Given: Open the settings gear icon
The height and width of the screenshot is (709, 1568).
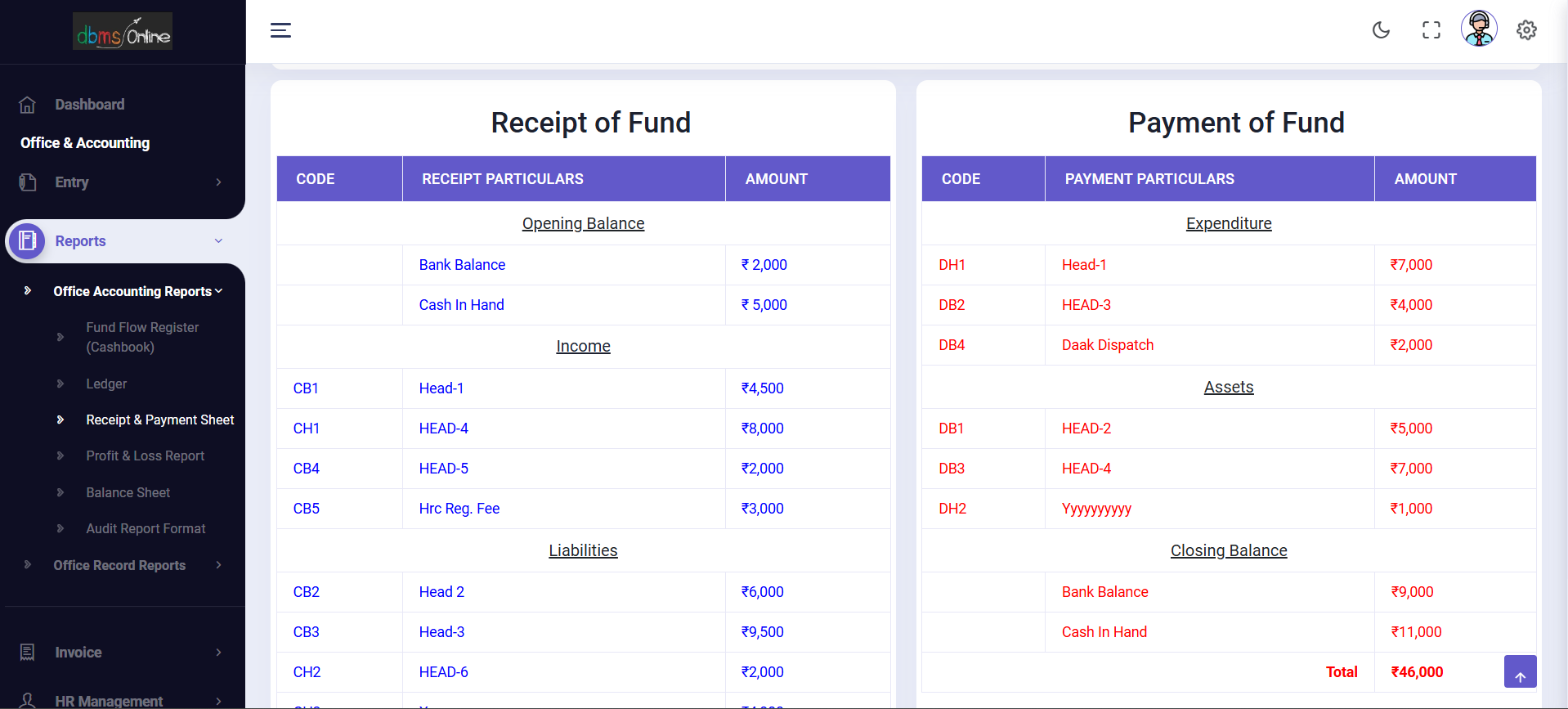Looking at the screenshot, I should (x=1526, y=30).
